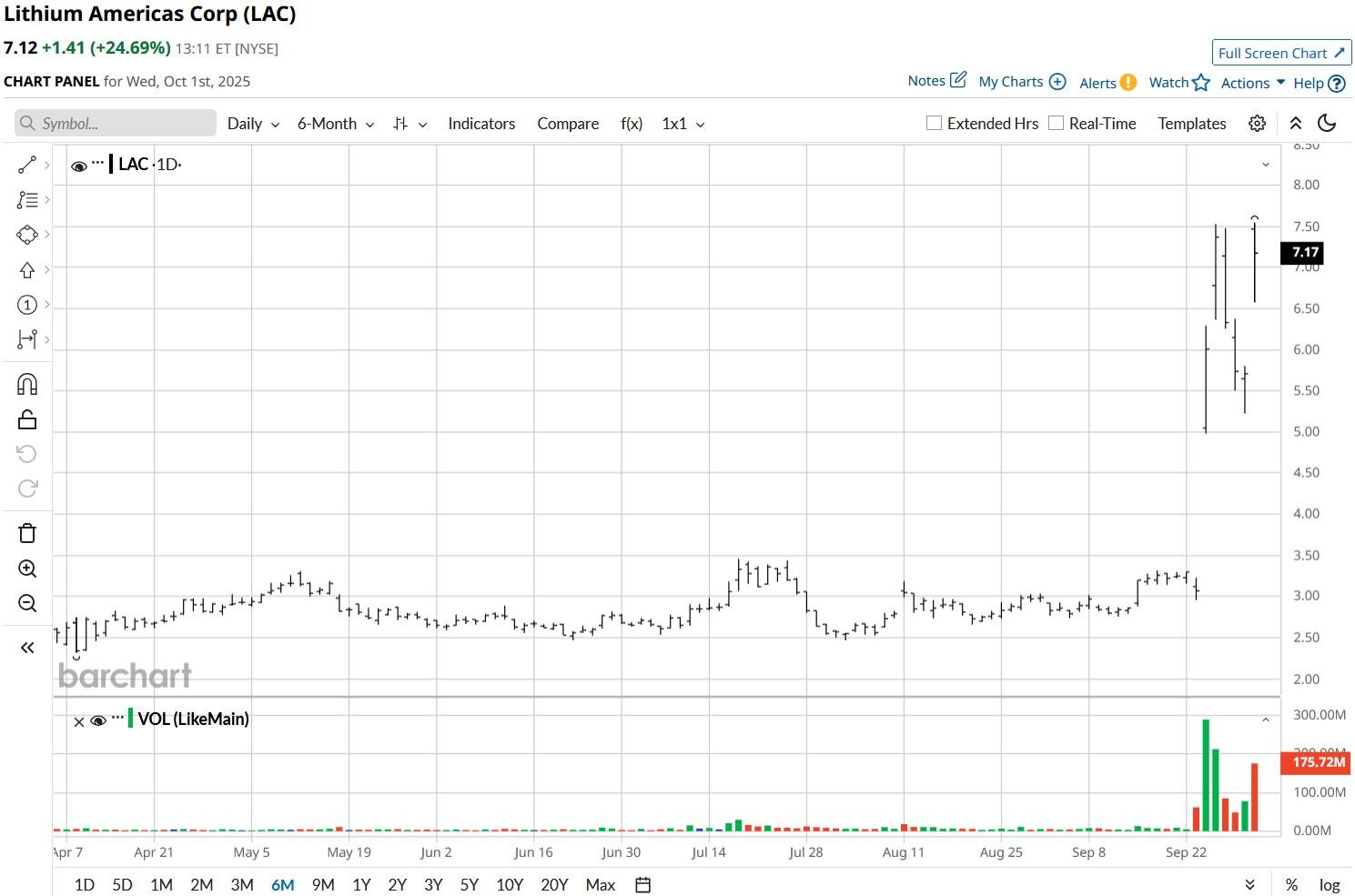Click the Symbol search field
1355x896 pixels.
click(116, 124)
